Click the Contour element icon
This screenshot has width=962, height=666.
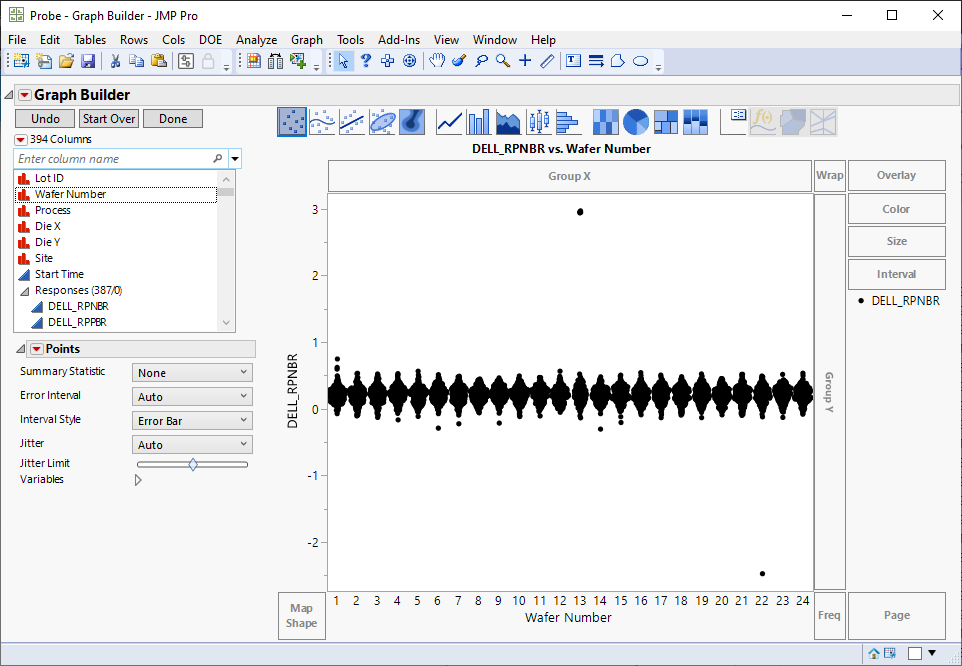(412, 122)
